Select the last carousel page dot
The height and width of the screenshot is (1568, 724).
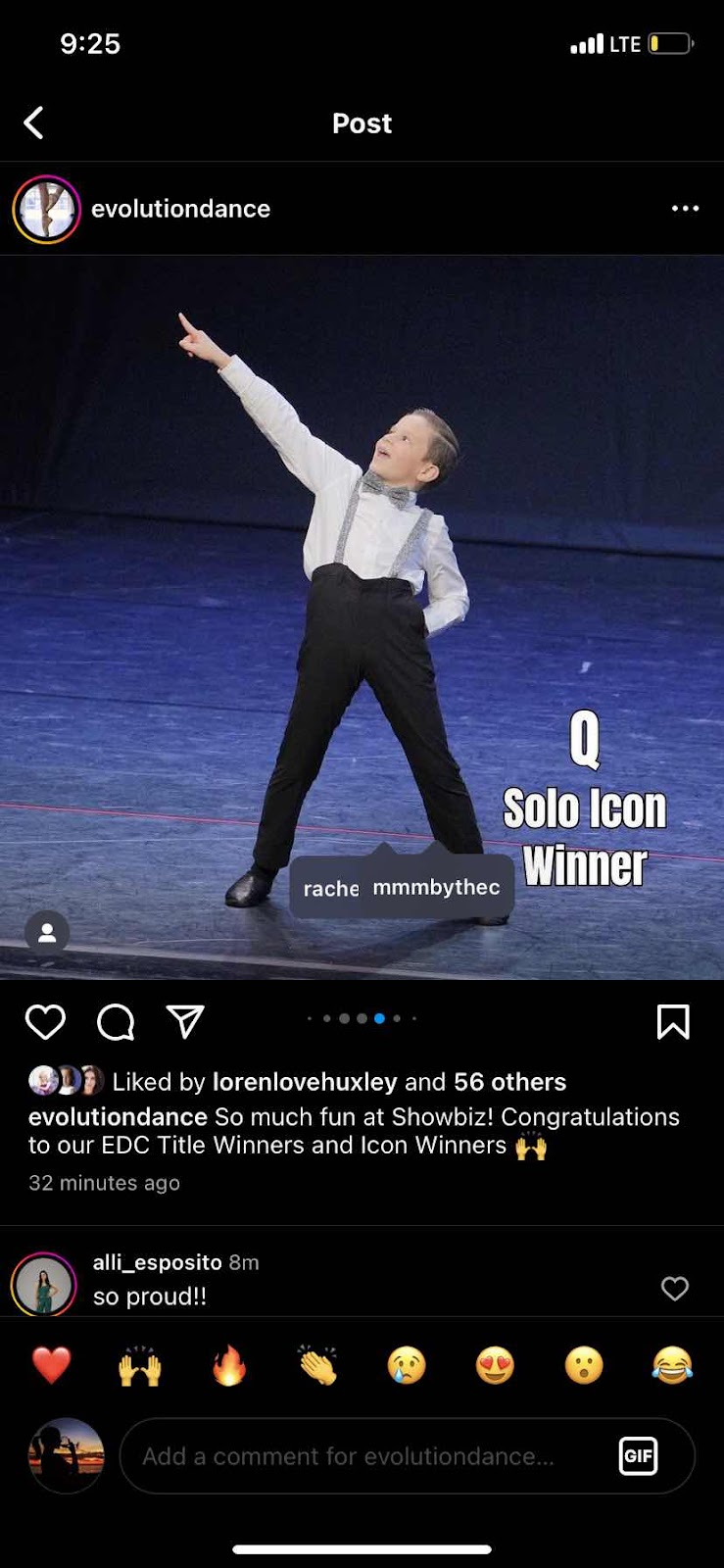pyautogui.click(x=414, y=1018)
